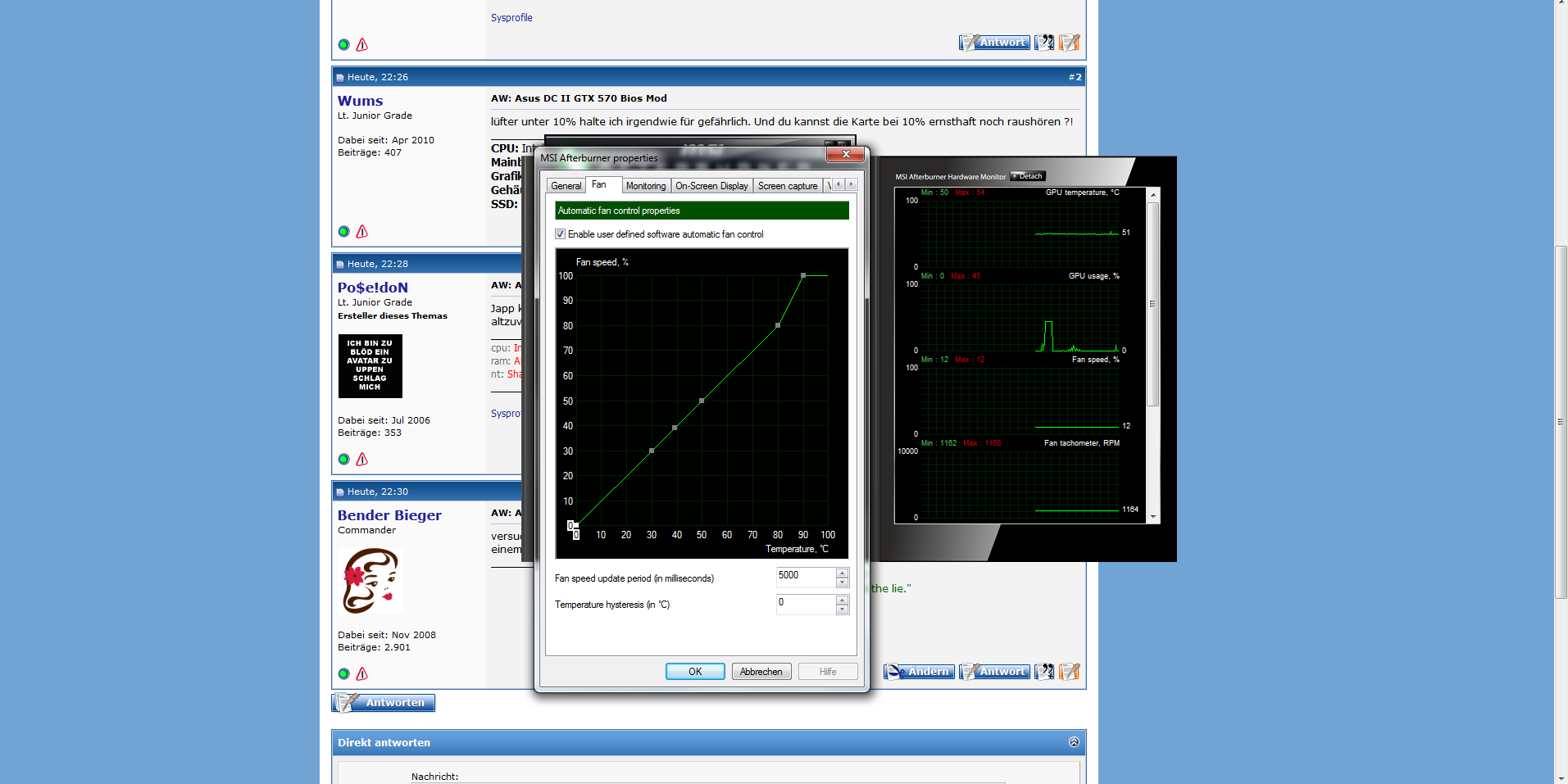This screenshot has width=1568, height=784.
Task: Increase fan speed update period value
Action: click(x=842, y=573)
